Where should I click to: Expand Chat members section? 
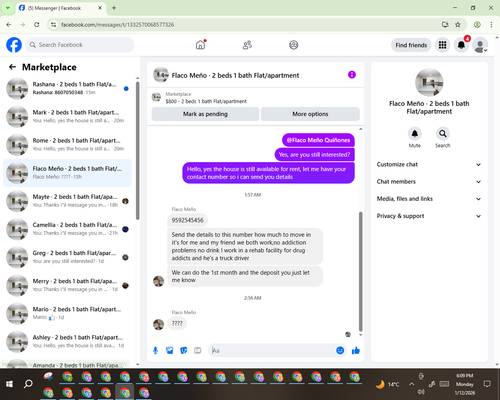click(429, 182)
